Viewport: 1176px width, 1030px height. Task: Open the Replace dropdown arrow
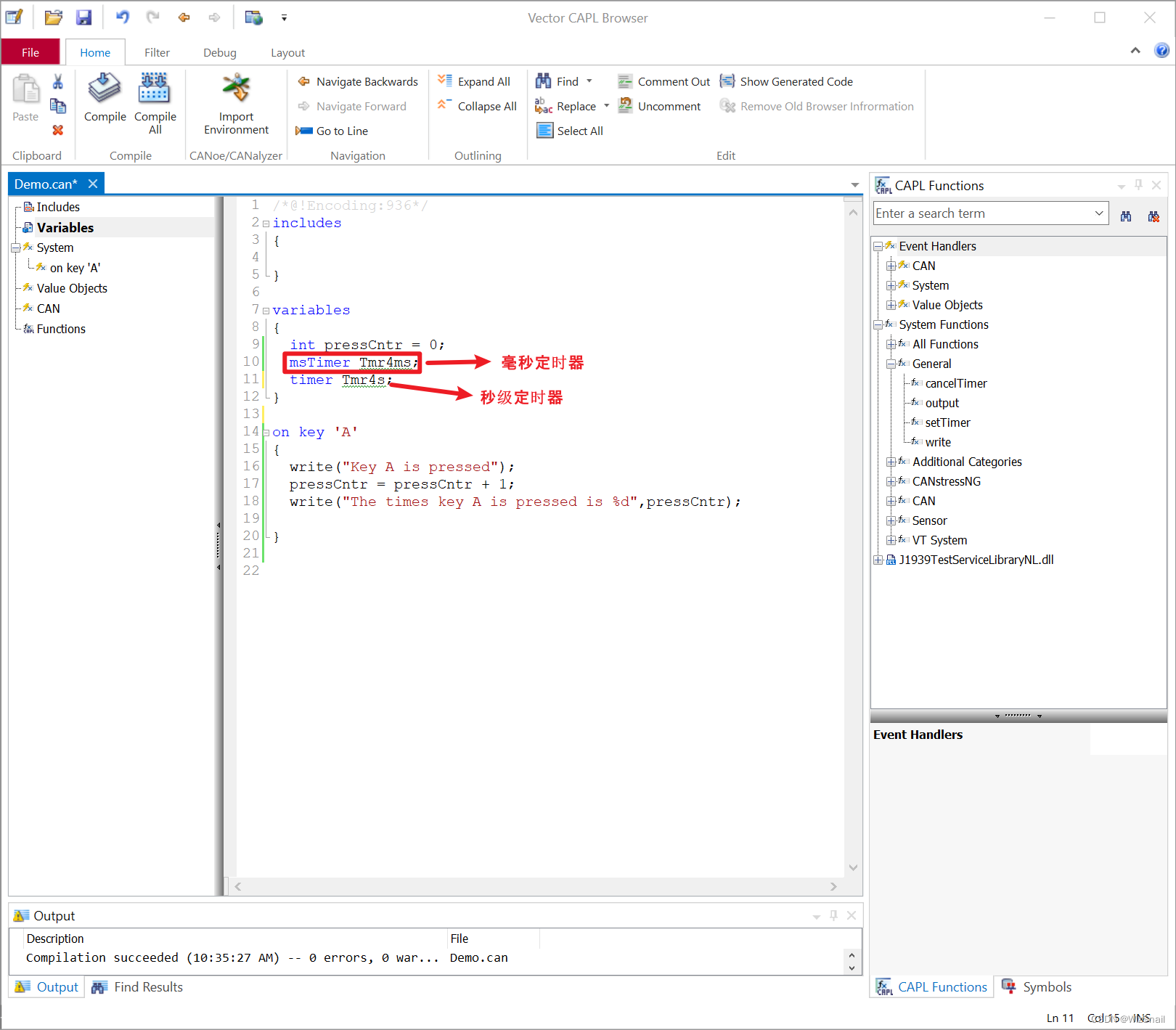click(607, 106)
